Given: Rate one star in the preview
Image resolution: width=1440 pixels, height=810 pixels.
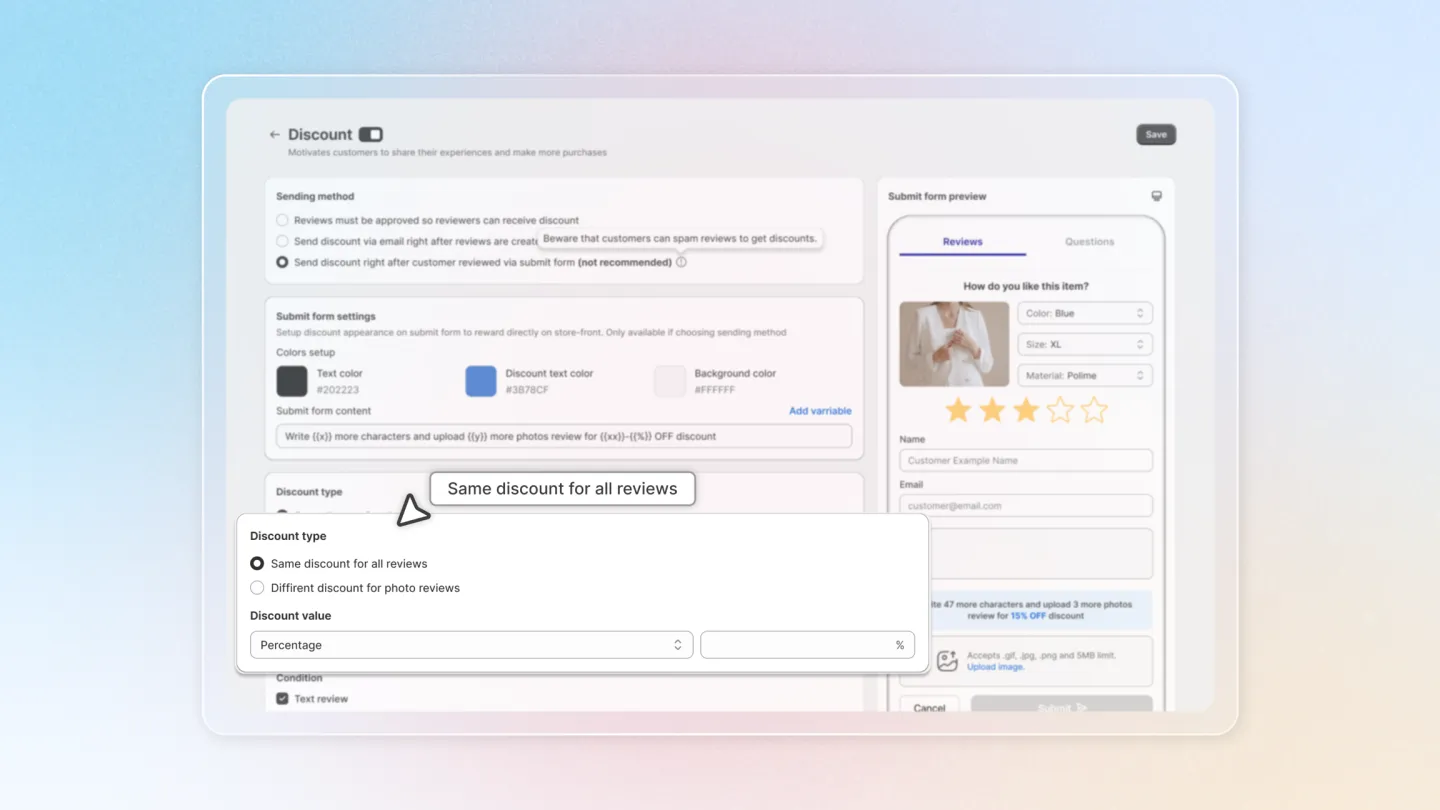Looking at the screenshot, I should pyautogui.click(x=958, y=410).
